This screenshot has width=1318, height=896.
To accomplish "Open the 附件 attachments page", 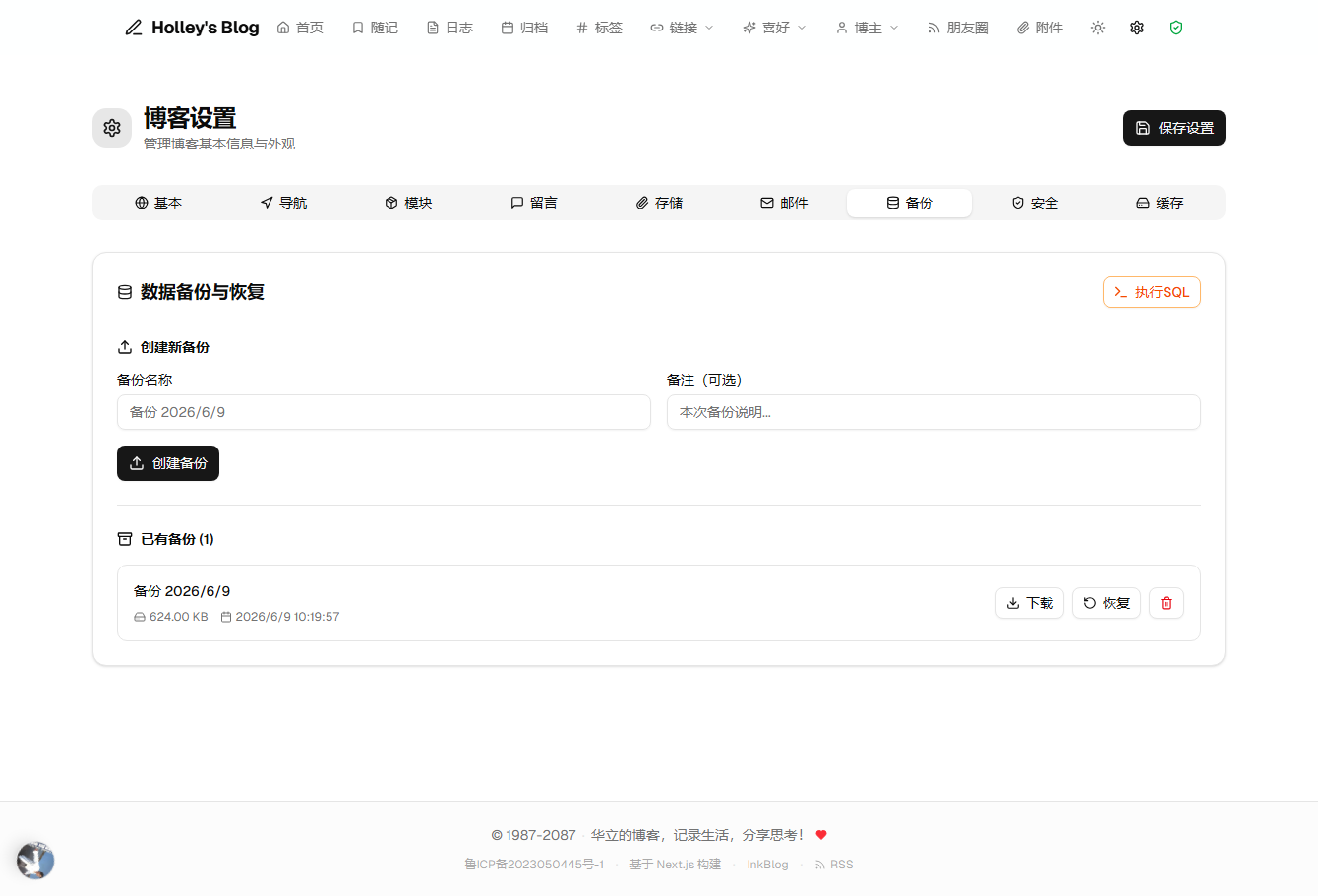I will [1040, 28].
